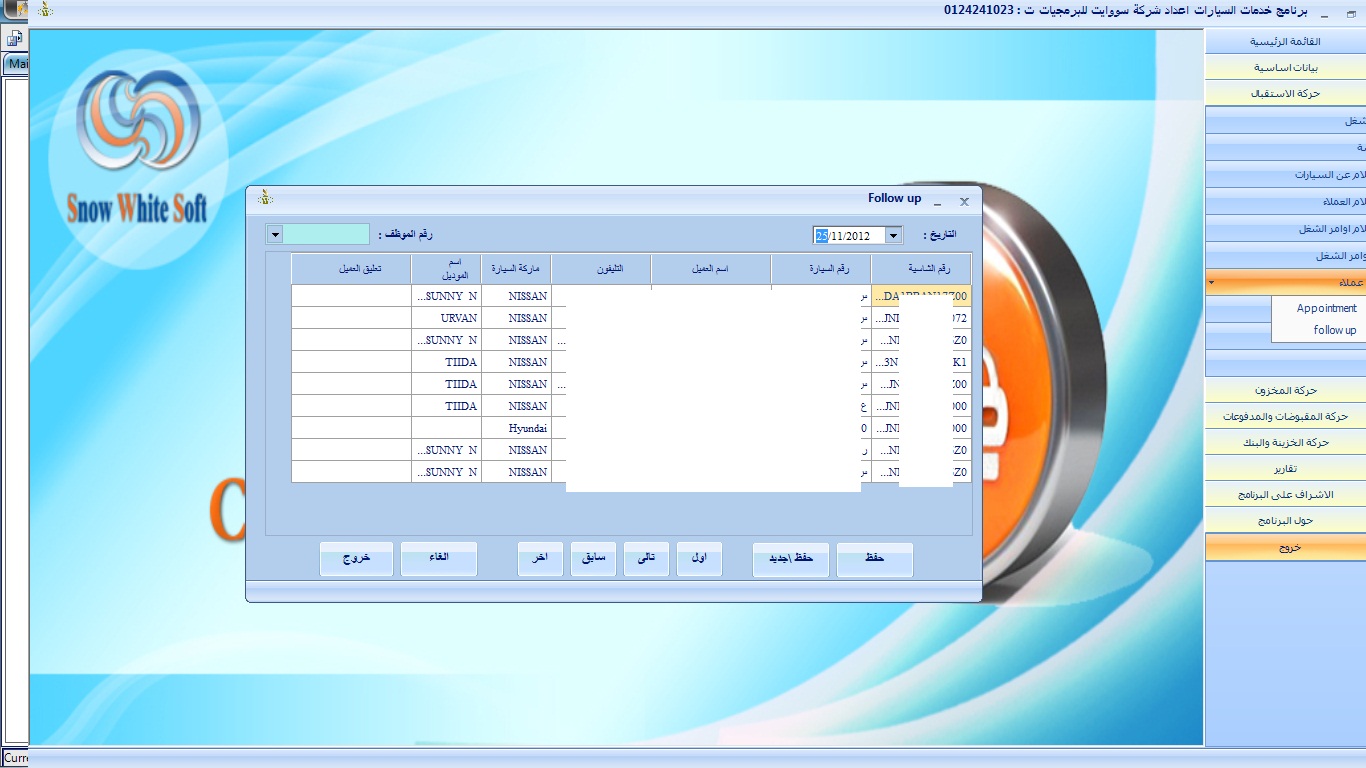Open the date picker dropdown arrow
The height and width of the screenshot is (768, 1366).
(x=894, y=236)
